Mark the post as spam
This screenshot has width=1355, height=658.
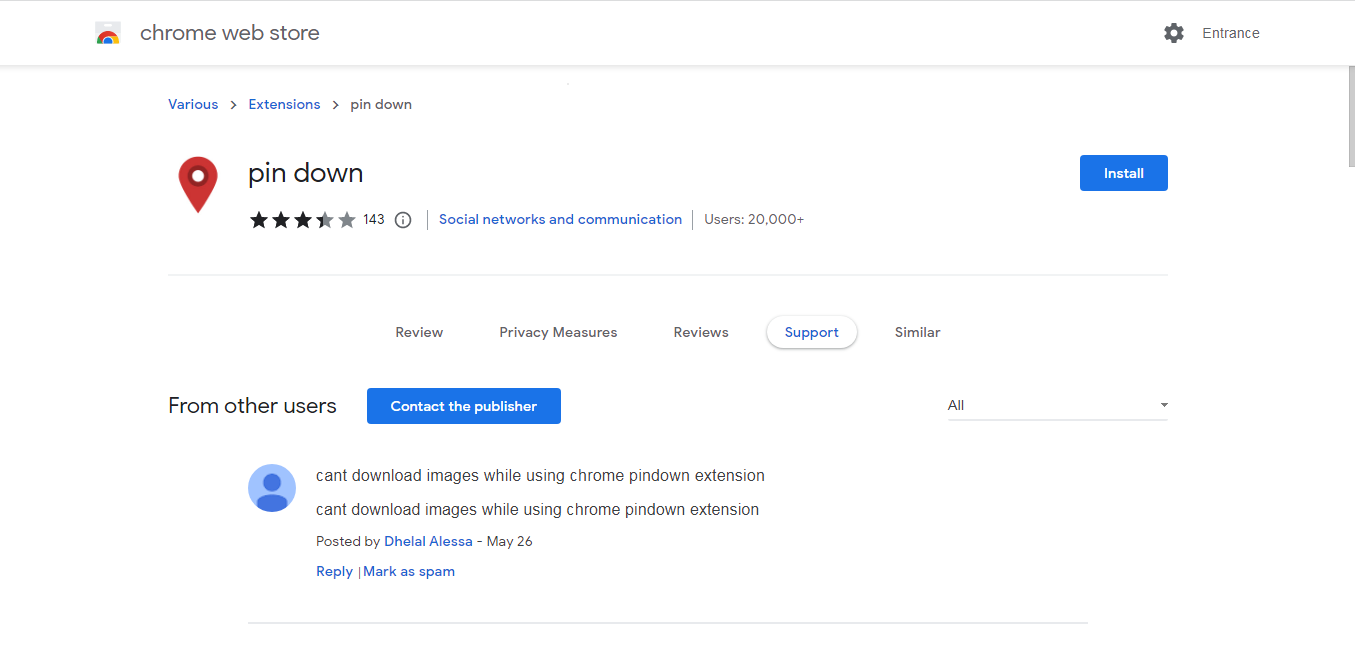coord(409,571)
